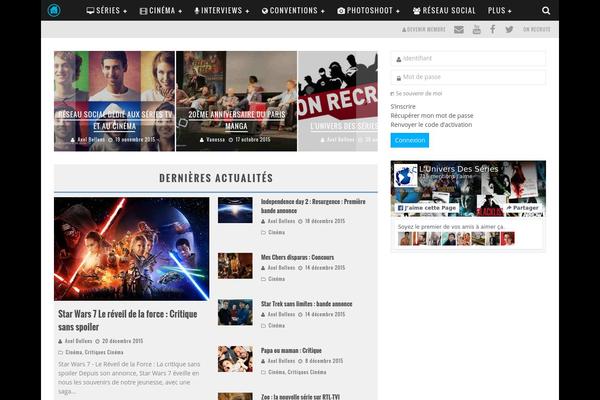Viewport: 600px width, 400px height.
Task: Expand the Photoshoot menu
Action: click(x=368, y=11)
